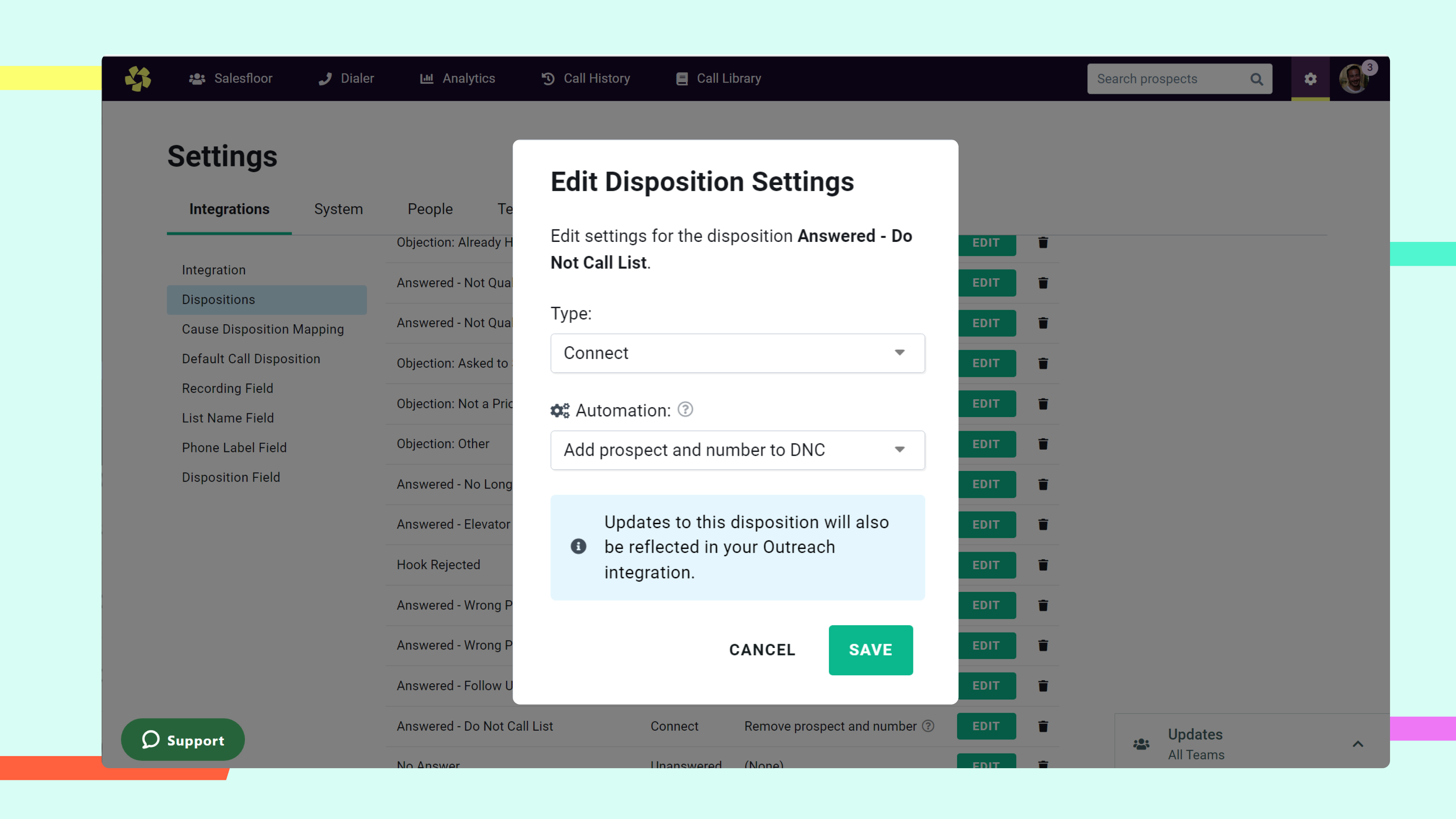1456x819 pixels.
Task: Open the Type dropdown showing Connect
Action: (737, 353)
